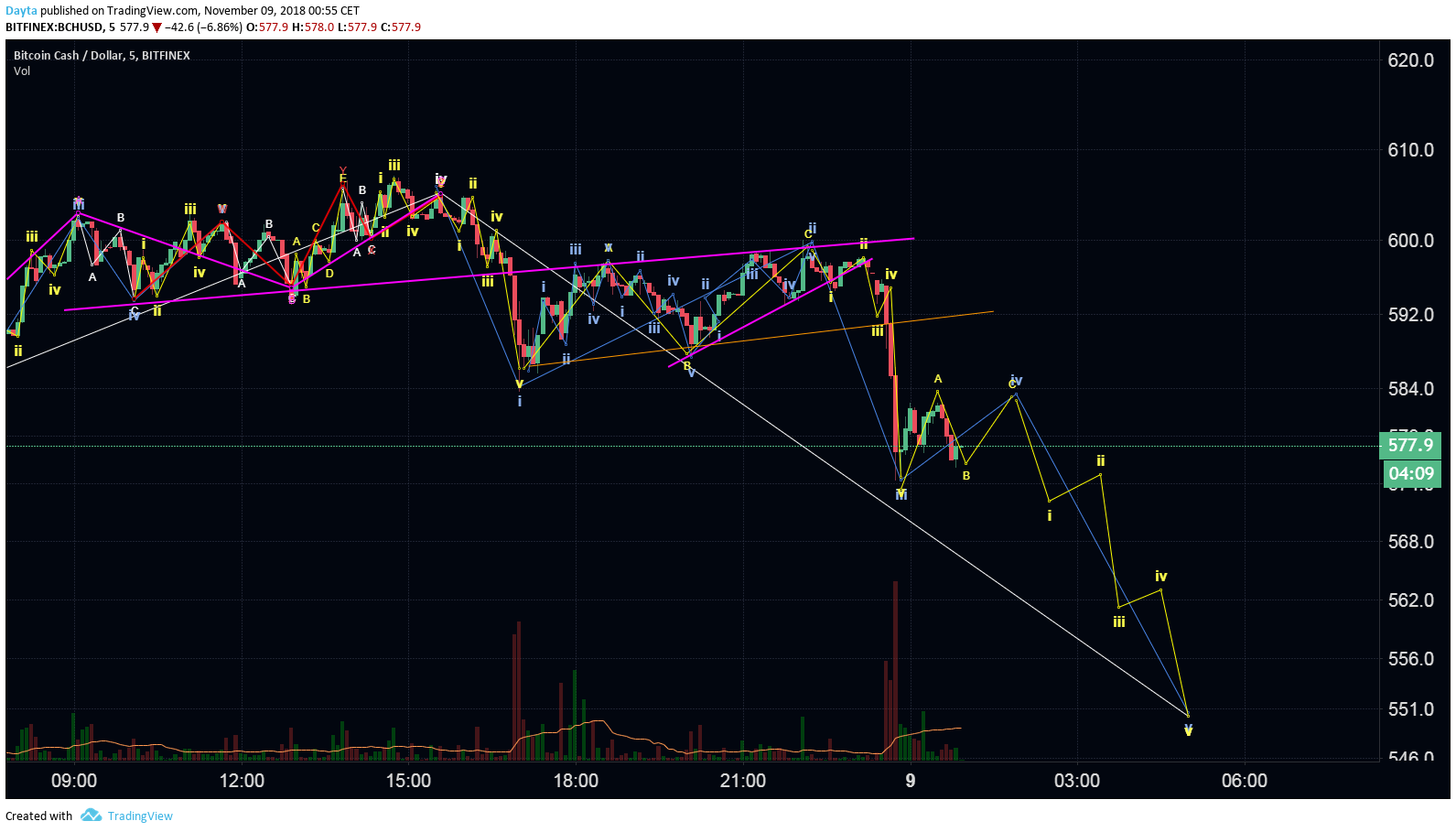Click the Vol indicator label
The width and height of the screenshot is (1456, 832).
[22, 71]
